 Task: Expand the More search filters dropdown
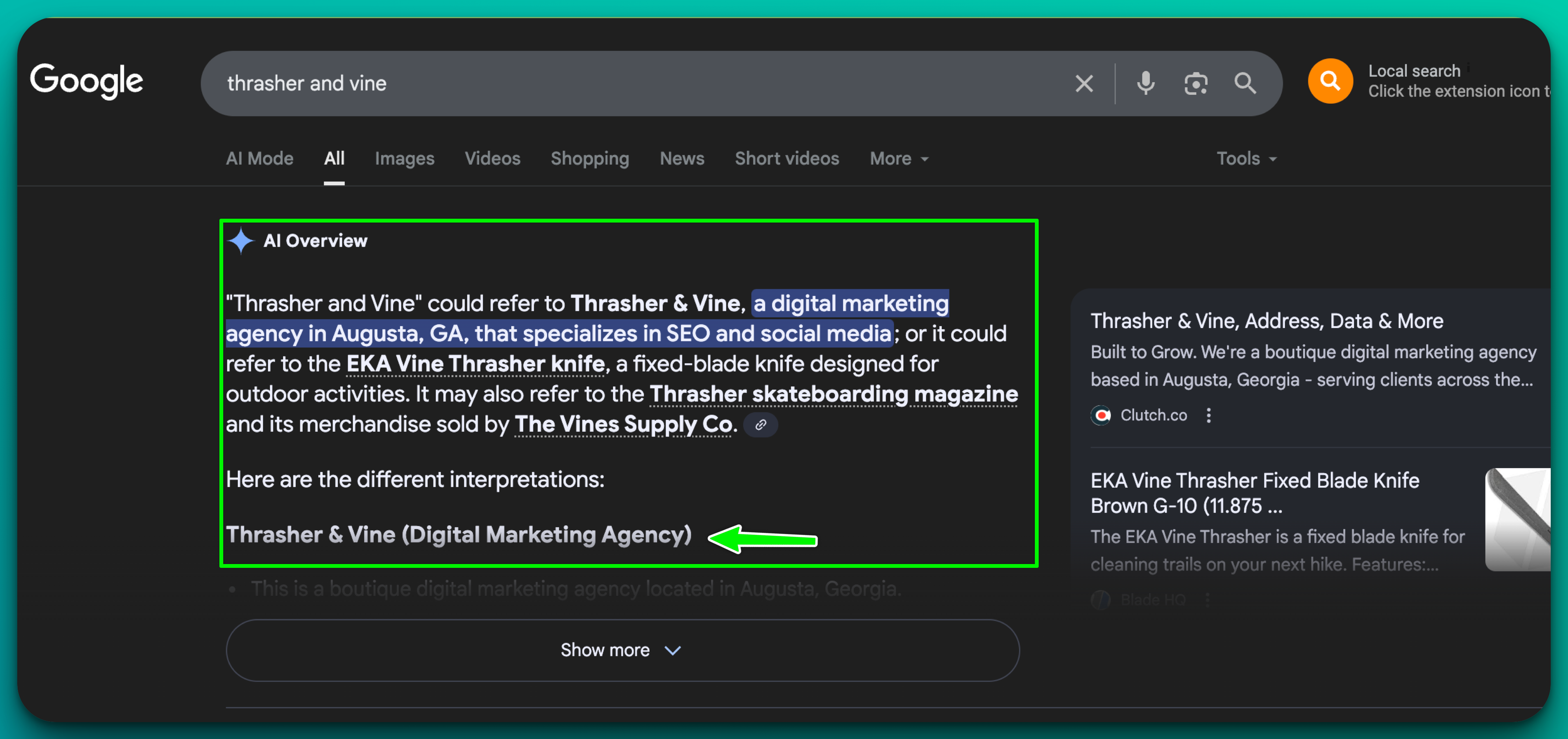[x=898, y=159]
